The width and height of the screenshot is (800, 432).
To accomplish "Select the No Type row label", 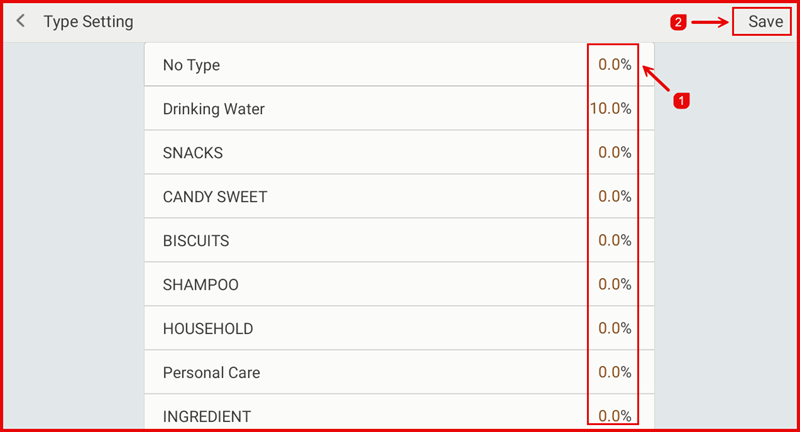I will pyautogui.click(x=191, y=65).
